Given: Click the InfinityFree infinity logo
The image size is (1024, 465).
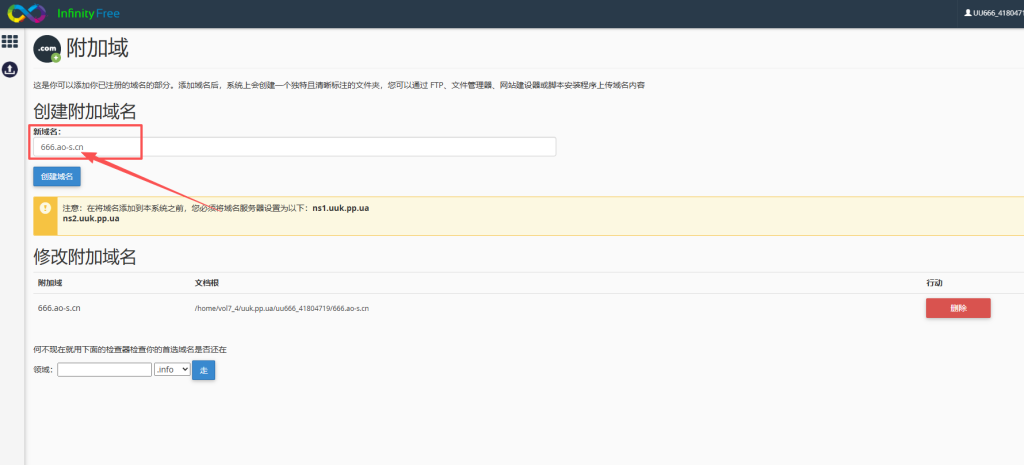Looking at the screenshot, I should (26, 13).
